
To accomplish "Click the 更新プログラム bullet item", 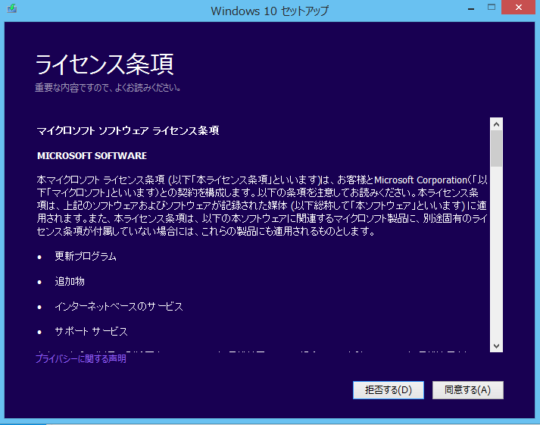I will 85,256.
